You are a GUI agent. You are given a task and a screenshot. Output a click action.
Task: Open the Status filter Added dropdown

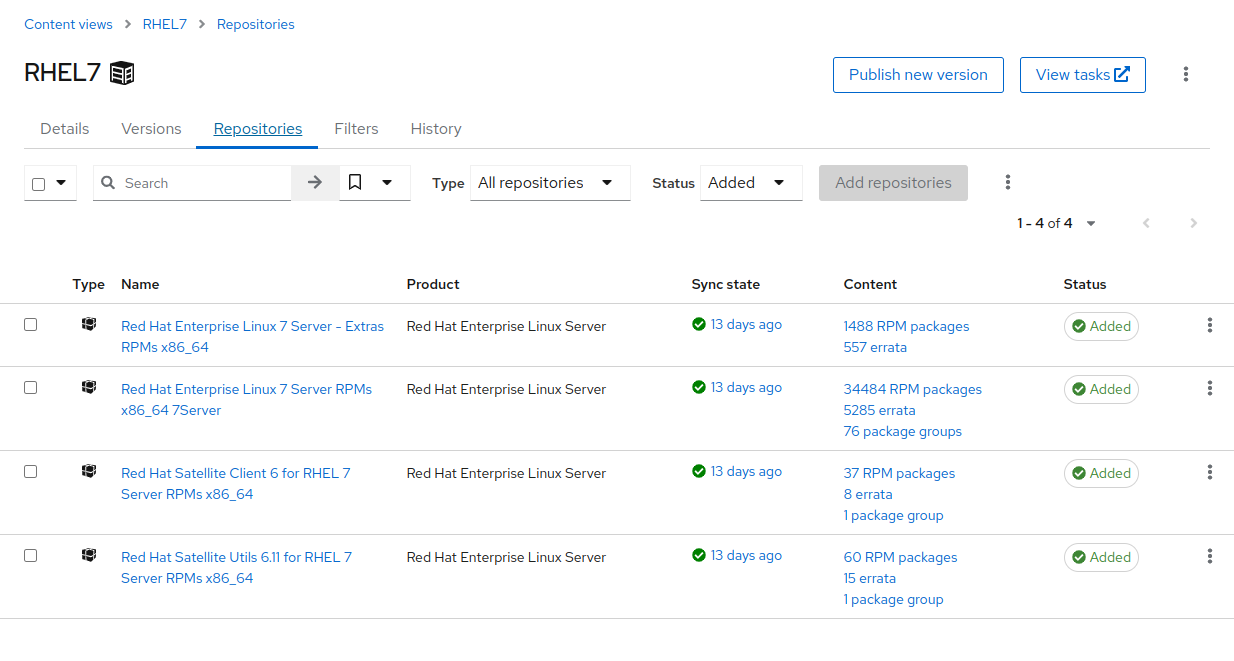[x=751, y=182]
